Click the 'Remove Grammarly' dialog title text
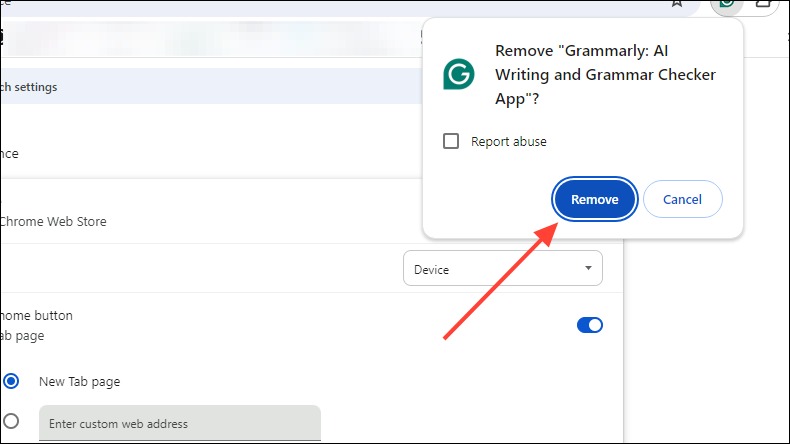This screenshot has width=790, height=444. click(x=605, y=75)
